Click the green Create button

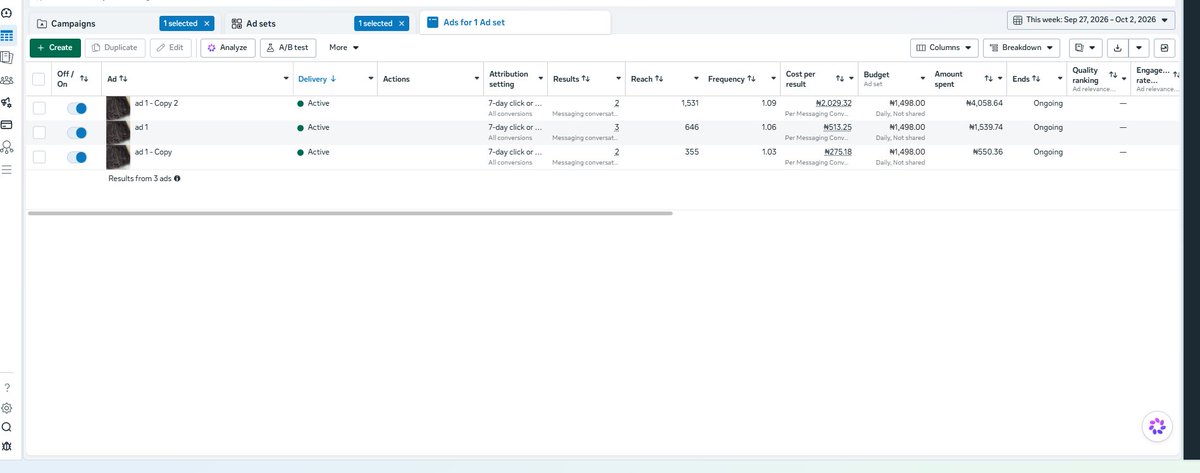55,47
